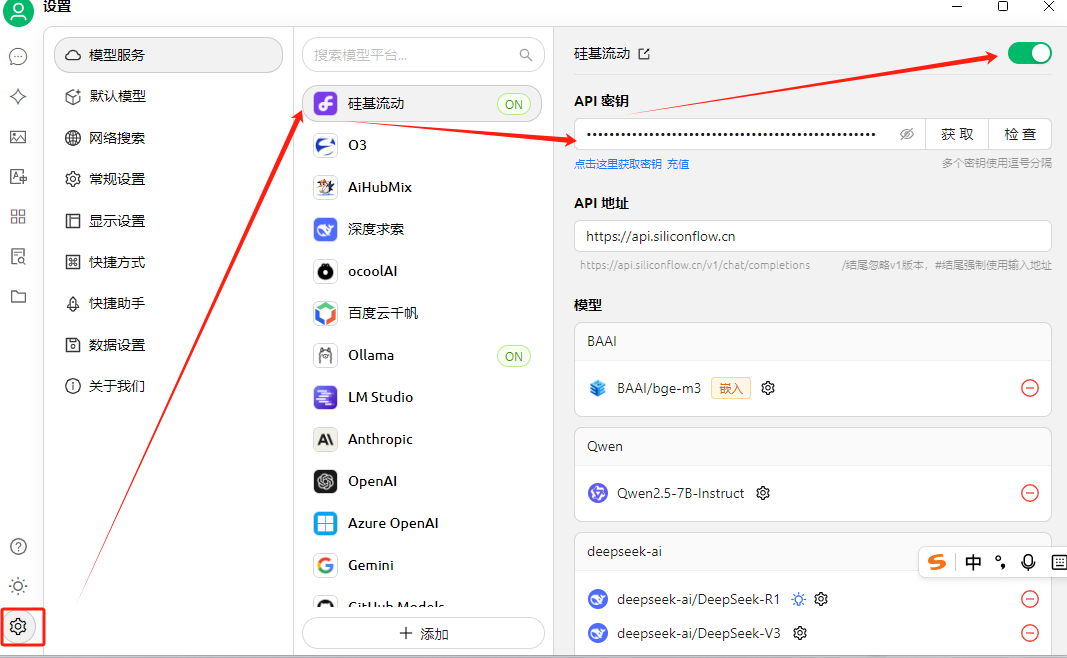Click 添加 to add a provider
The image size is (1067, 658).
click(423, 634)
